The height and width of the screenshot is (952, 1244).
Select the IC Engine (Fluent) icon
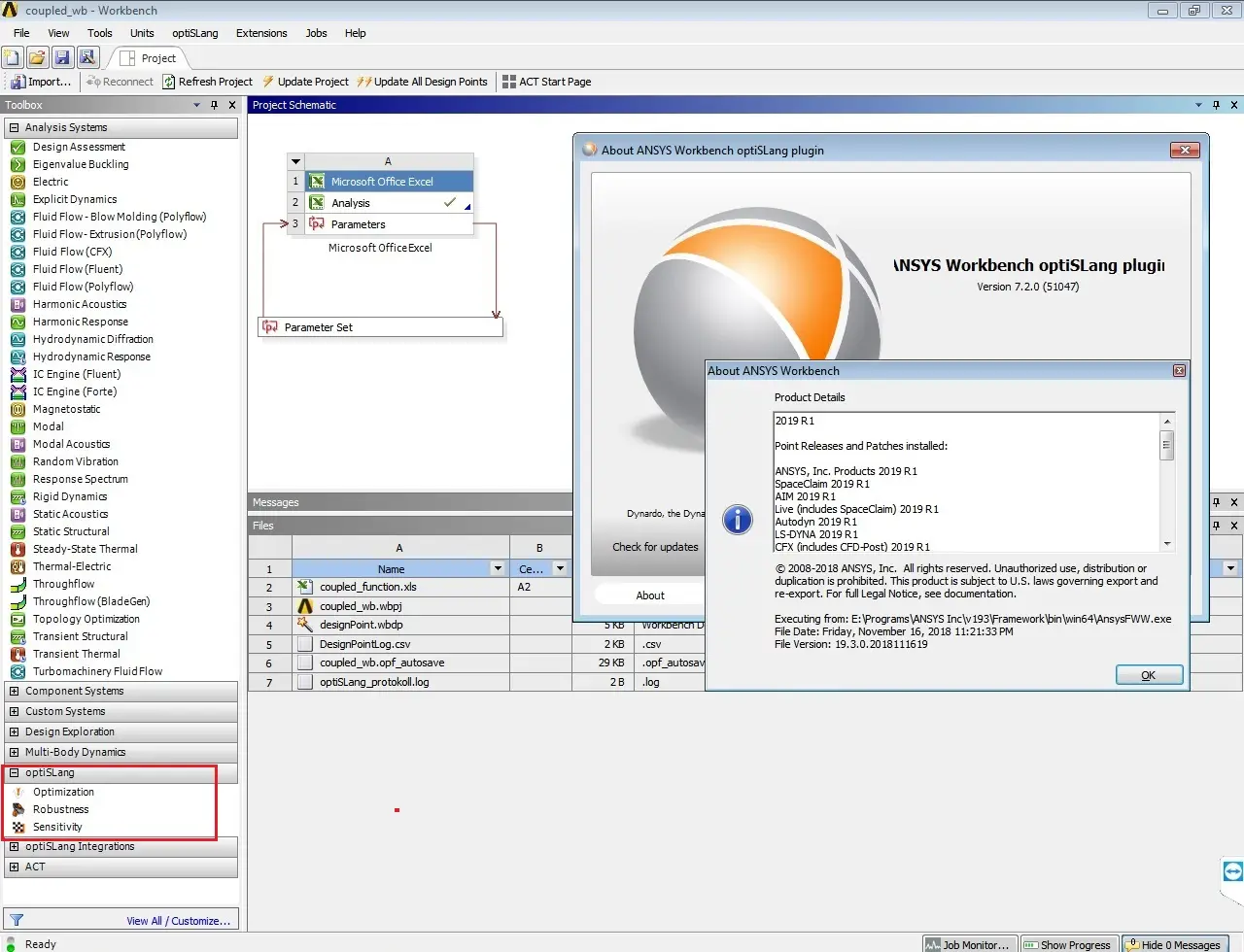[x=17, y=374]
